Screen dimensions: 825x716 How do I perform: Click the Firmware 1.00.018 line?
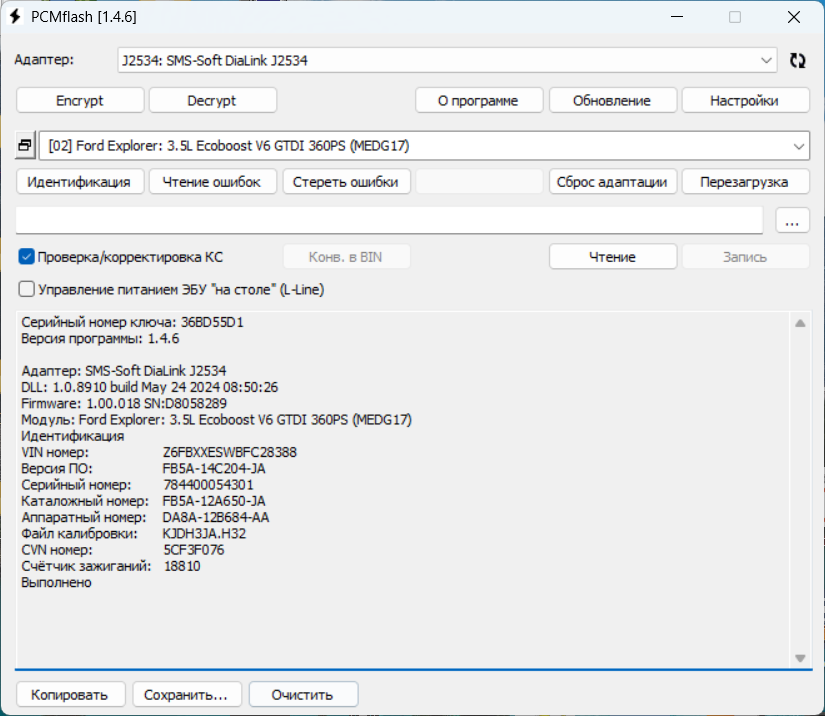click(x=124, y=404)
